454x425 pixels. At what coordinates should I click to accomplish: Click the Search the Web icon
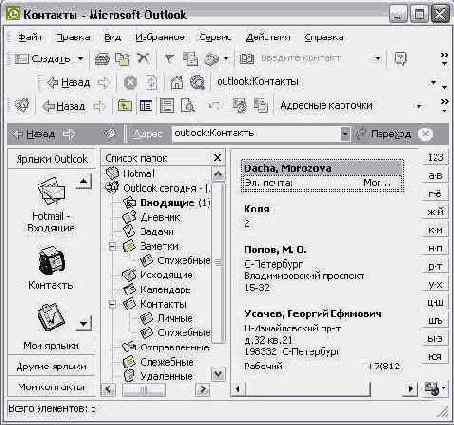coord(197,82)
